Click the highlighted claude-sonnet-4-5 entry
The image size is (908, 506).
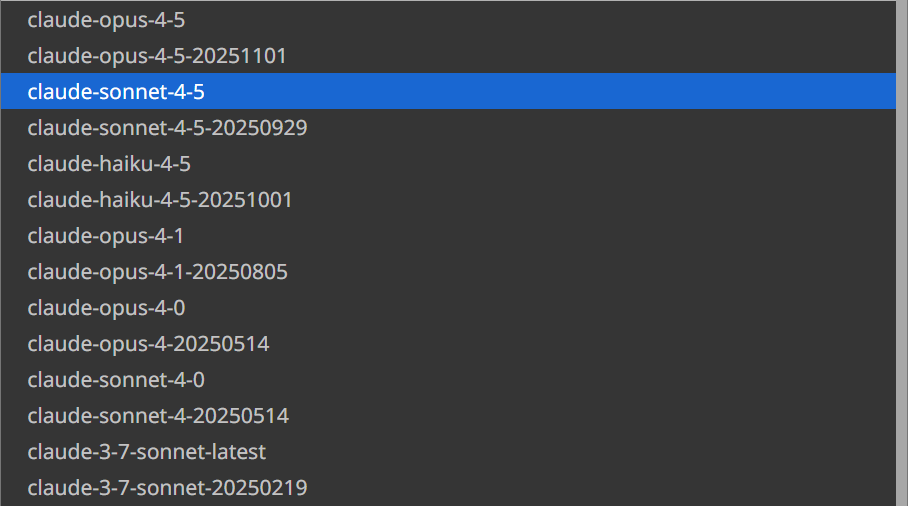(116, 91)
